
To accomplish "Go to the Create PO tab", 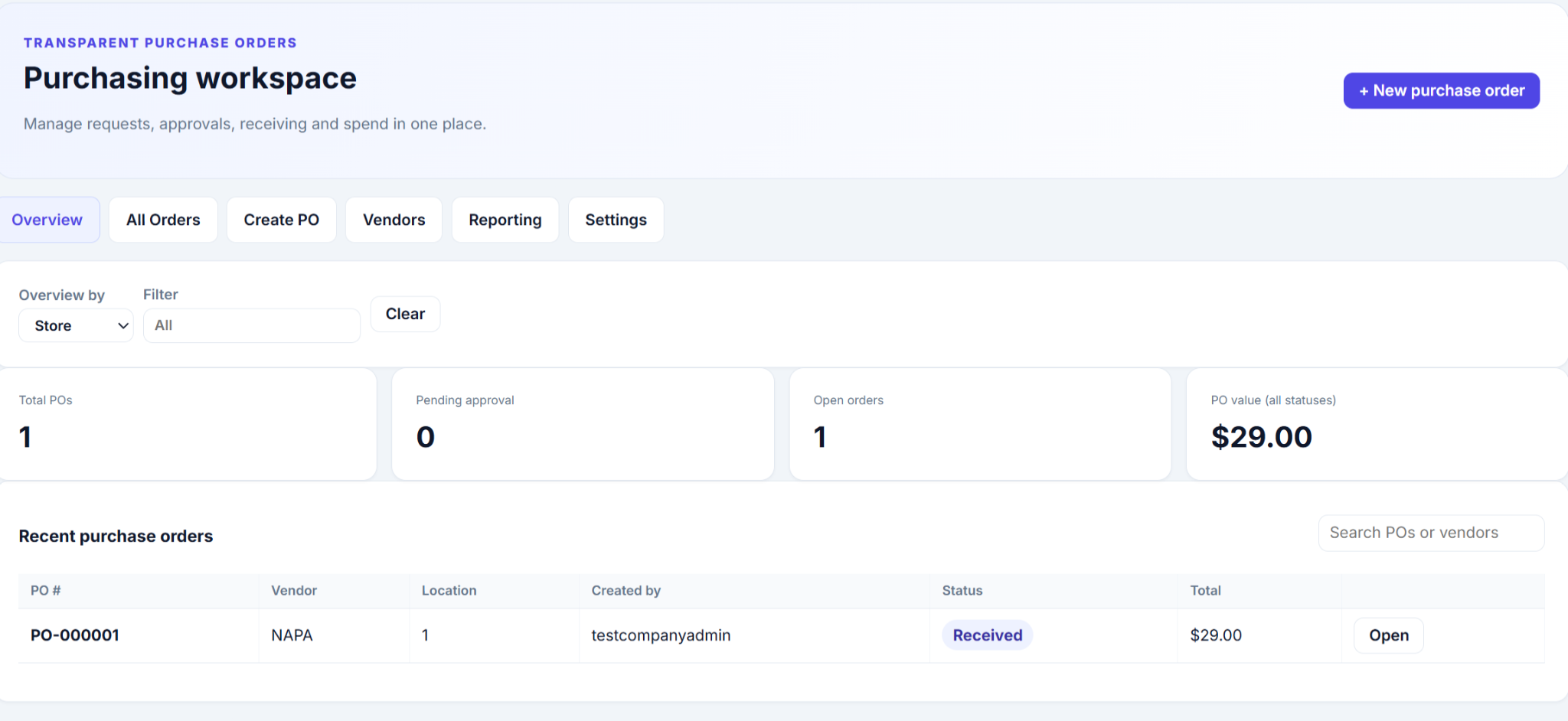I will pyautogui.click(x=281, y=220).
